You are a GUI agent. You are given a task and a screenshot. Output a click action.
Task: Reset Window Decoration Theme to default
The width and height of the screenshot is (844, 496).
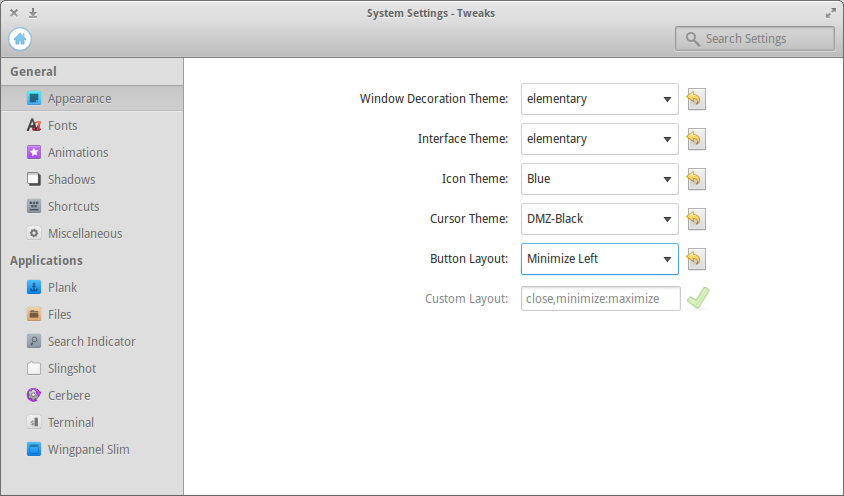pyautogui.click(x=695, y=99)
